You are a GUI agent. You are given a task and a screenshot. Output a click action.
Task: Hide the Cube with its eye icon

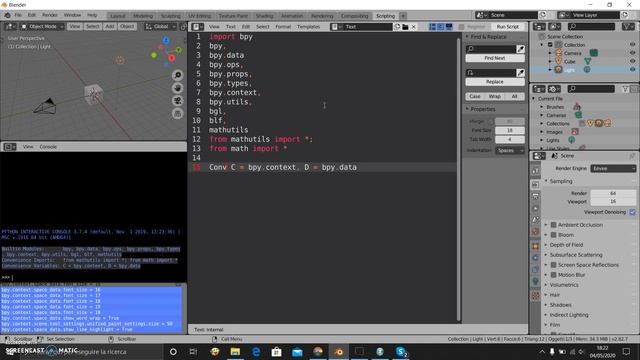click(632, 61)
